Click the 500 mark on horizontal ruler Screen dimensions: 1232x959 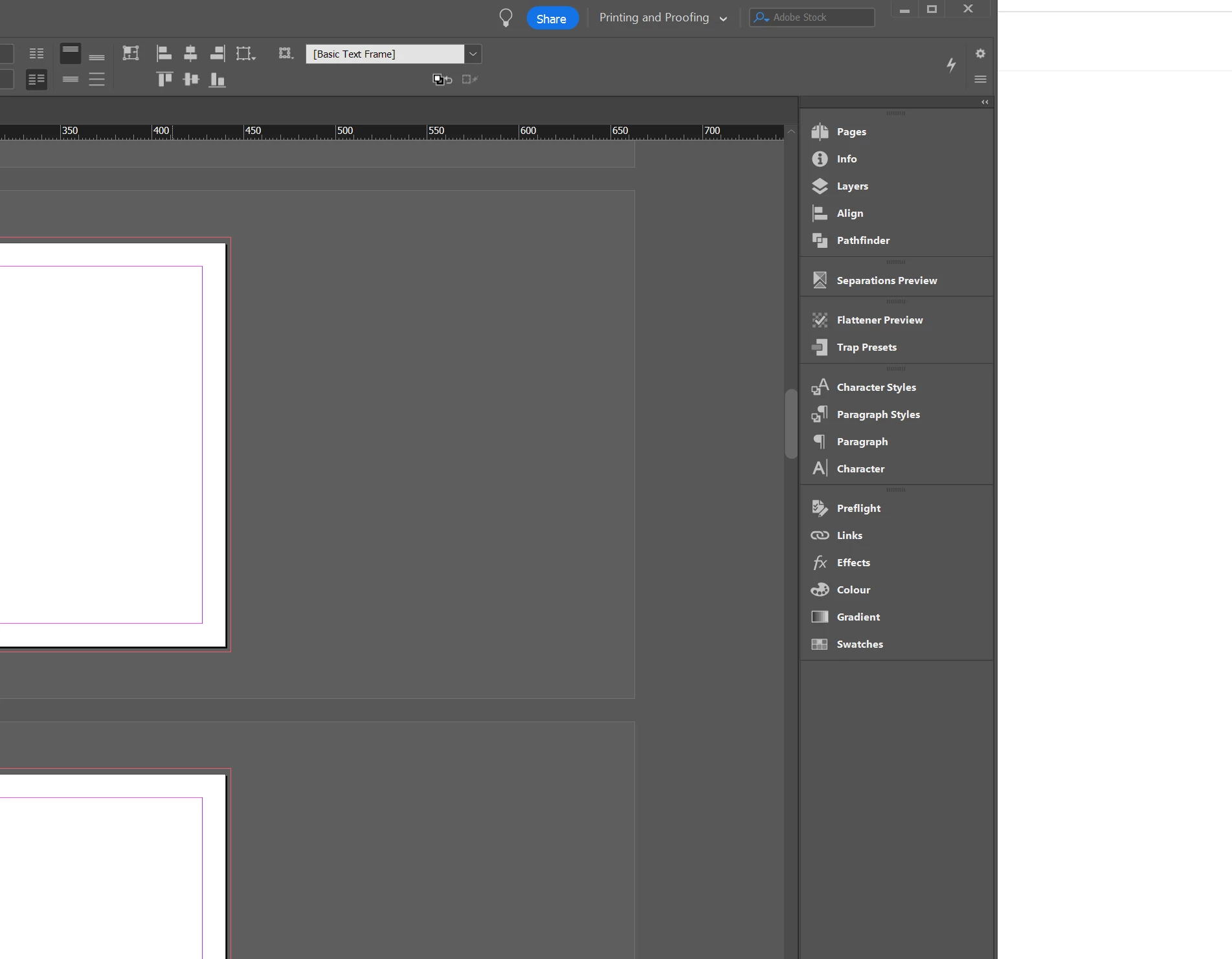pos(344,131)
